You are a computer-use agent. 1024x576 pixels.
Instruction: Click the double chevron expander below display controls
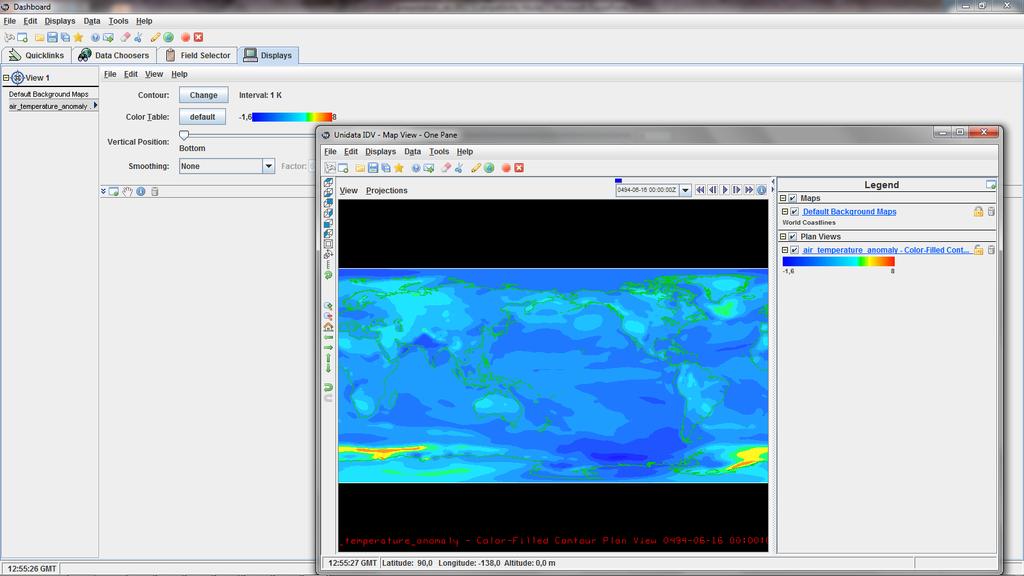point(103,191)
